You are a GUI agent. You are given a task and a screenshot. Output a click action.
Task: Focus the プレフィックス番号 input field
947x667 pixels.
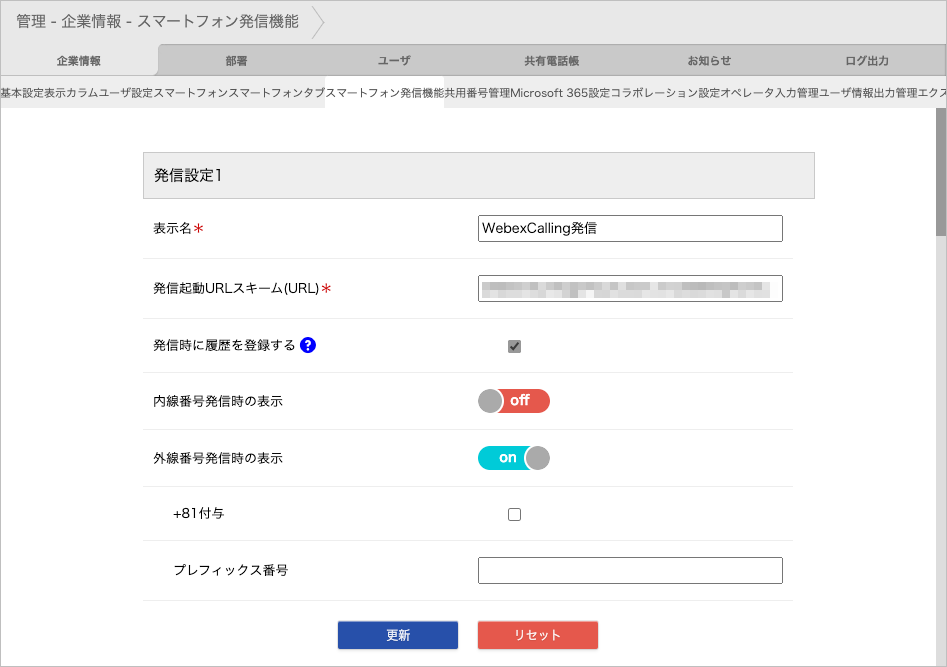[x=630, y=570]
